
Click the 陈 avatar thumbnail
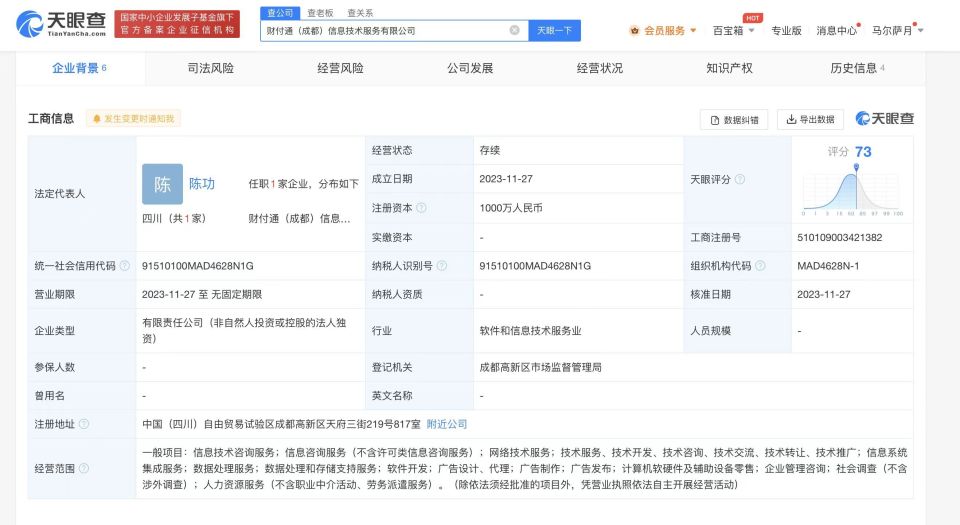click(162, 184)
